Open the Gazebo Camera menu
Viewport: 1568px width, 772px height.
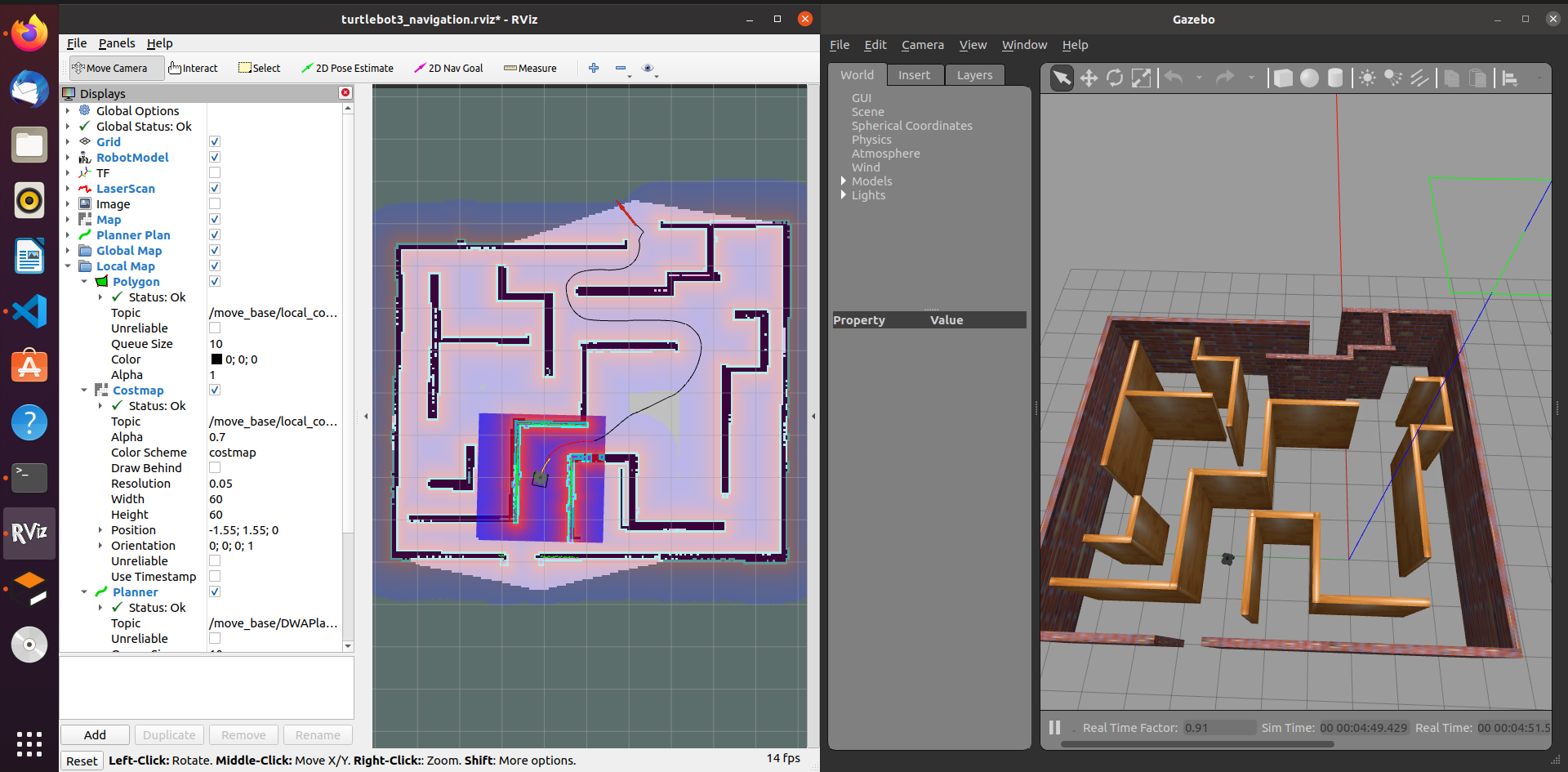[x=922, y=45]
